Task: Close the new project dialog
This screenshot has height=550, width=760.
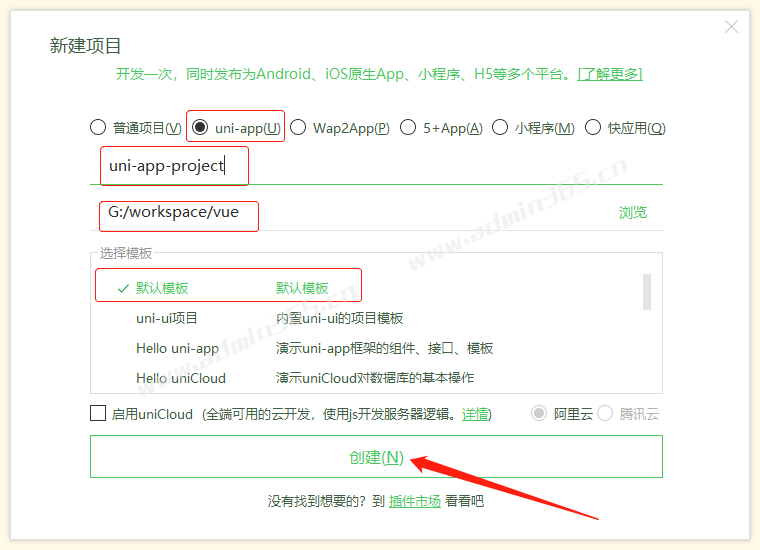Action: point(731,27)
